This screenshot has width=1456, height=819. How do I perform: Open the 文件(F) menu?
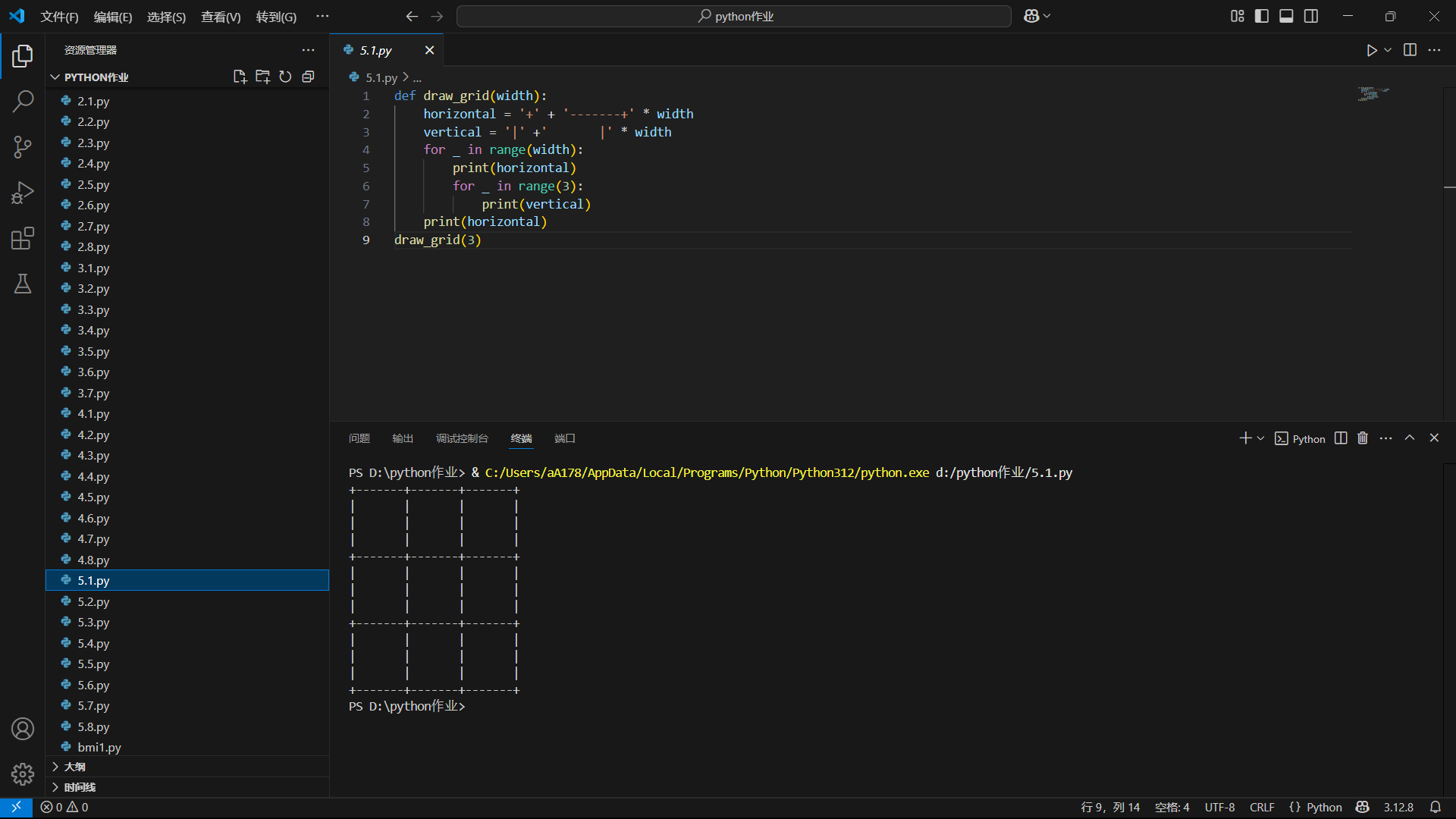coord(59,17)
